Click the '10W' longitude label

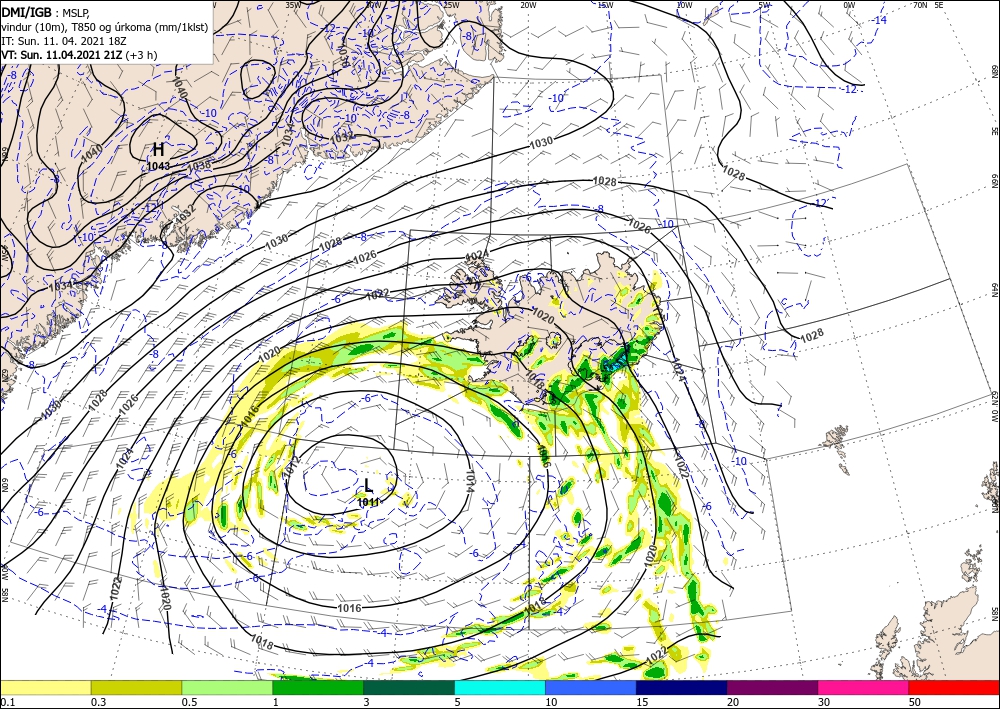pyautogui.click(x=684, y=4)
